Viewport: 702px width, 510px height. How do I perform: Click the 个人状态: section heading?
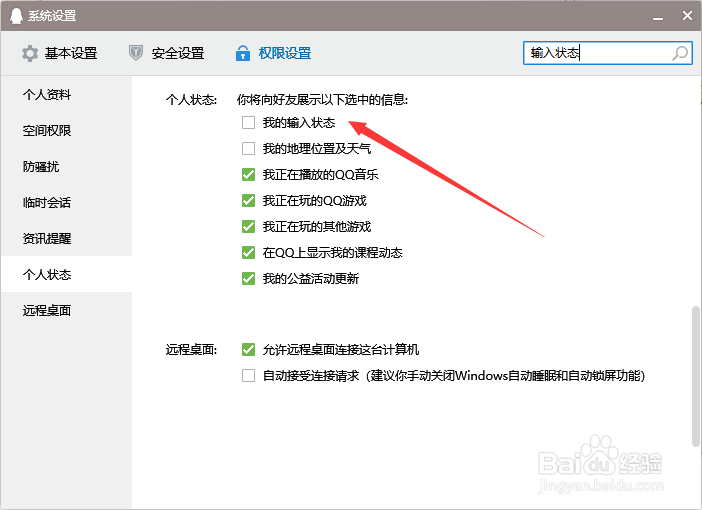tap(191, 99)
